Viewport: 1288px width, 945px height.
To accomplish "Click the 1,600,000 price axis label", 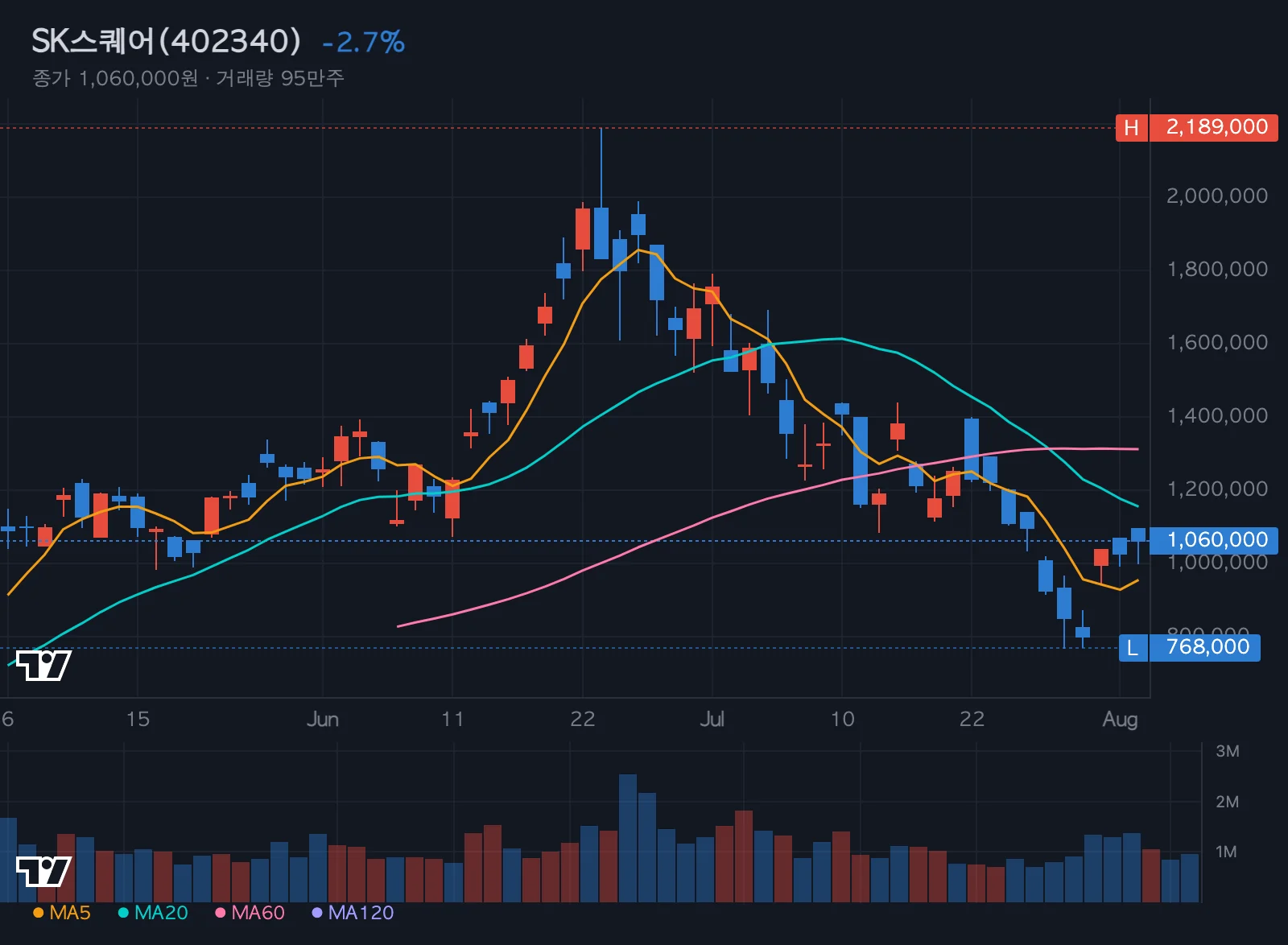I will point(1217,342).
